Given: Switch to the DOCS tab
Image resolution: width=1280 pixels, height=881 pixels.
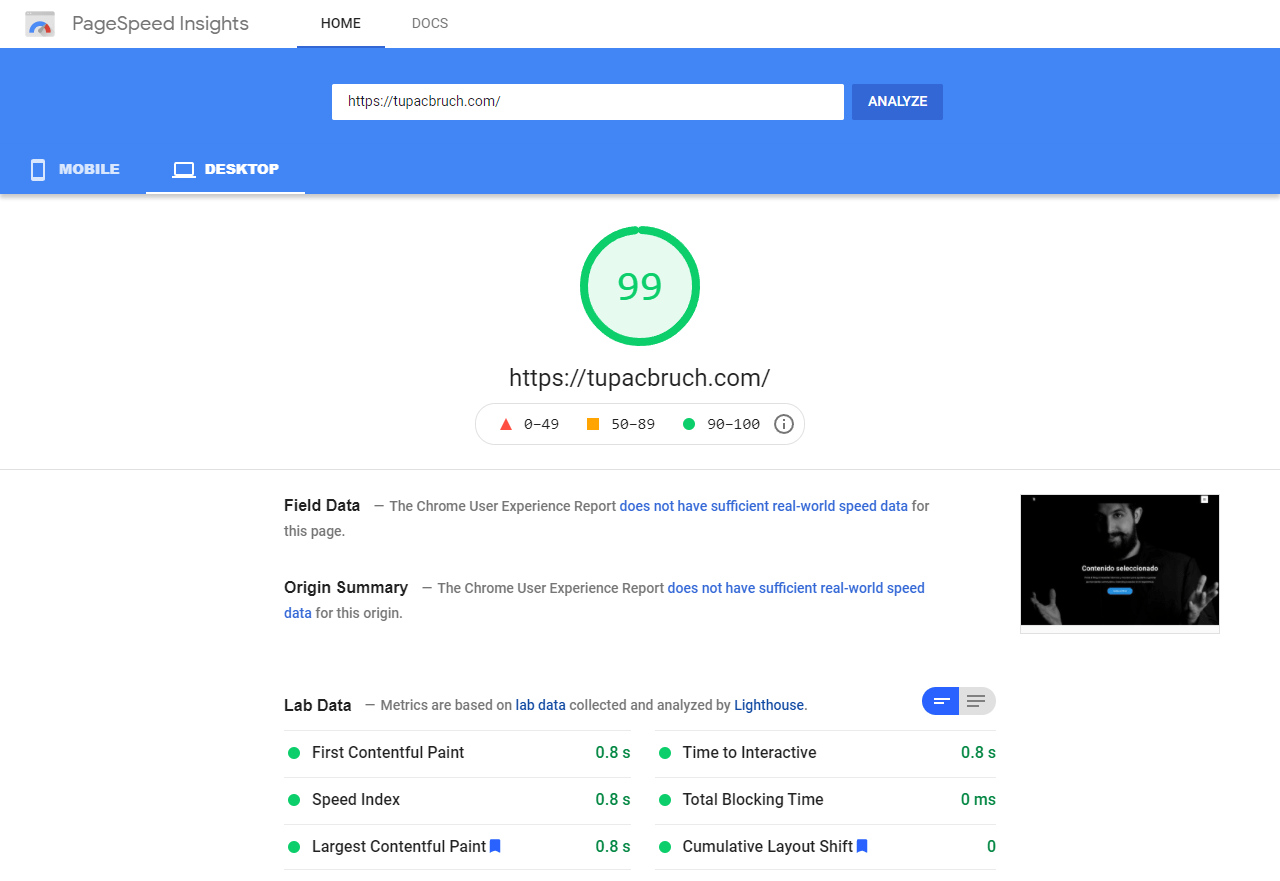Looking at the screenshot, I should [x=430, y=23].
